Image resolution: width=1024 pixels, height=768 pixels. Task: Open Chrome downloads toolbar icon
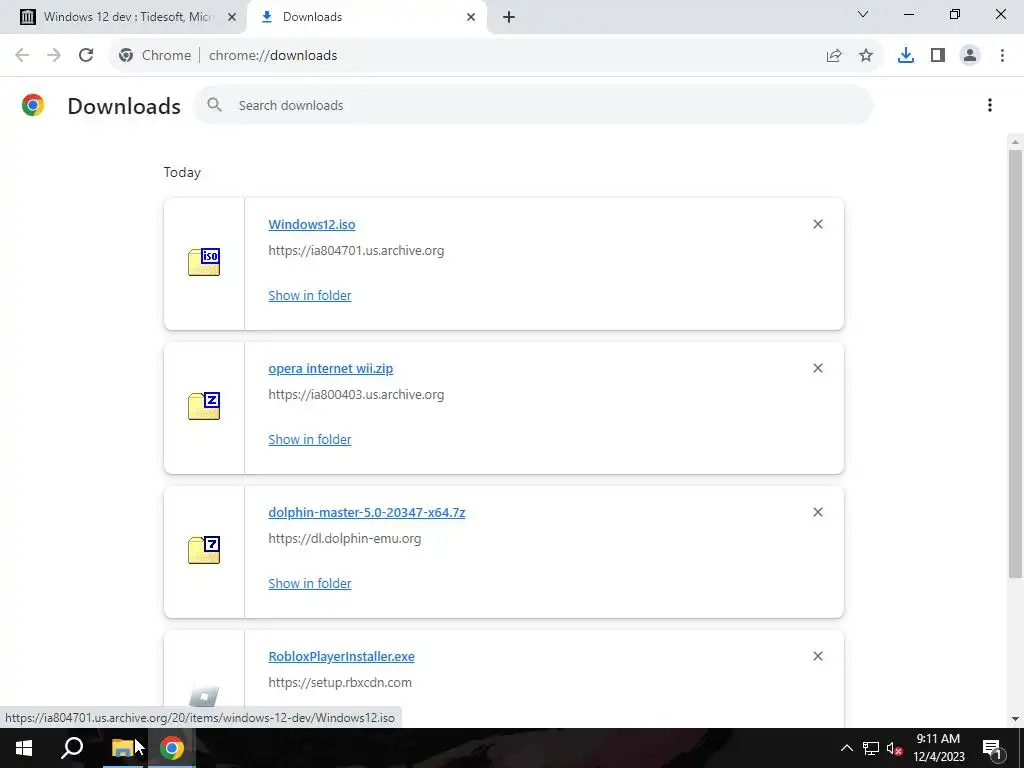click(906, 56)
